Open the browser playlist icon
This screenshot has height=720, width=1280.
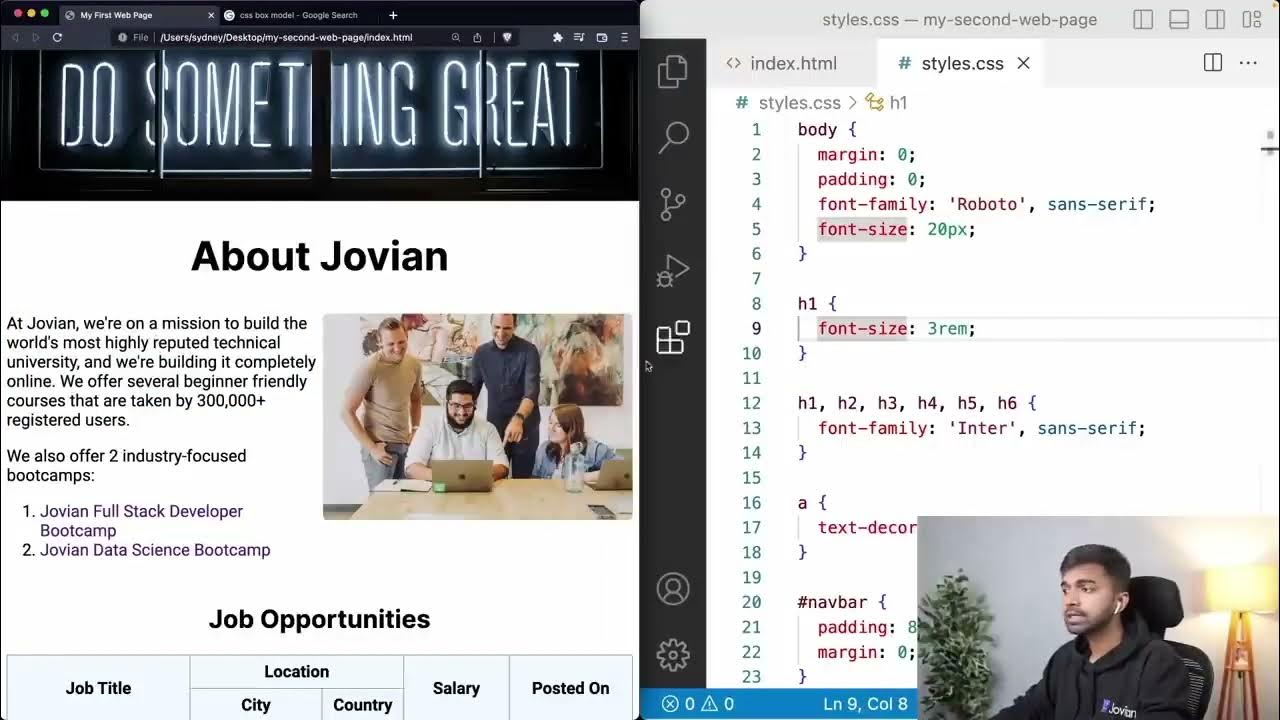(x=579, y=37)
